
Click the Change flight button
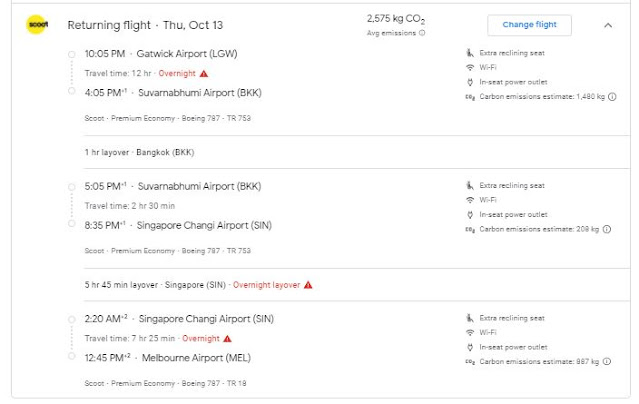(x=529, y=25)
